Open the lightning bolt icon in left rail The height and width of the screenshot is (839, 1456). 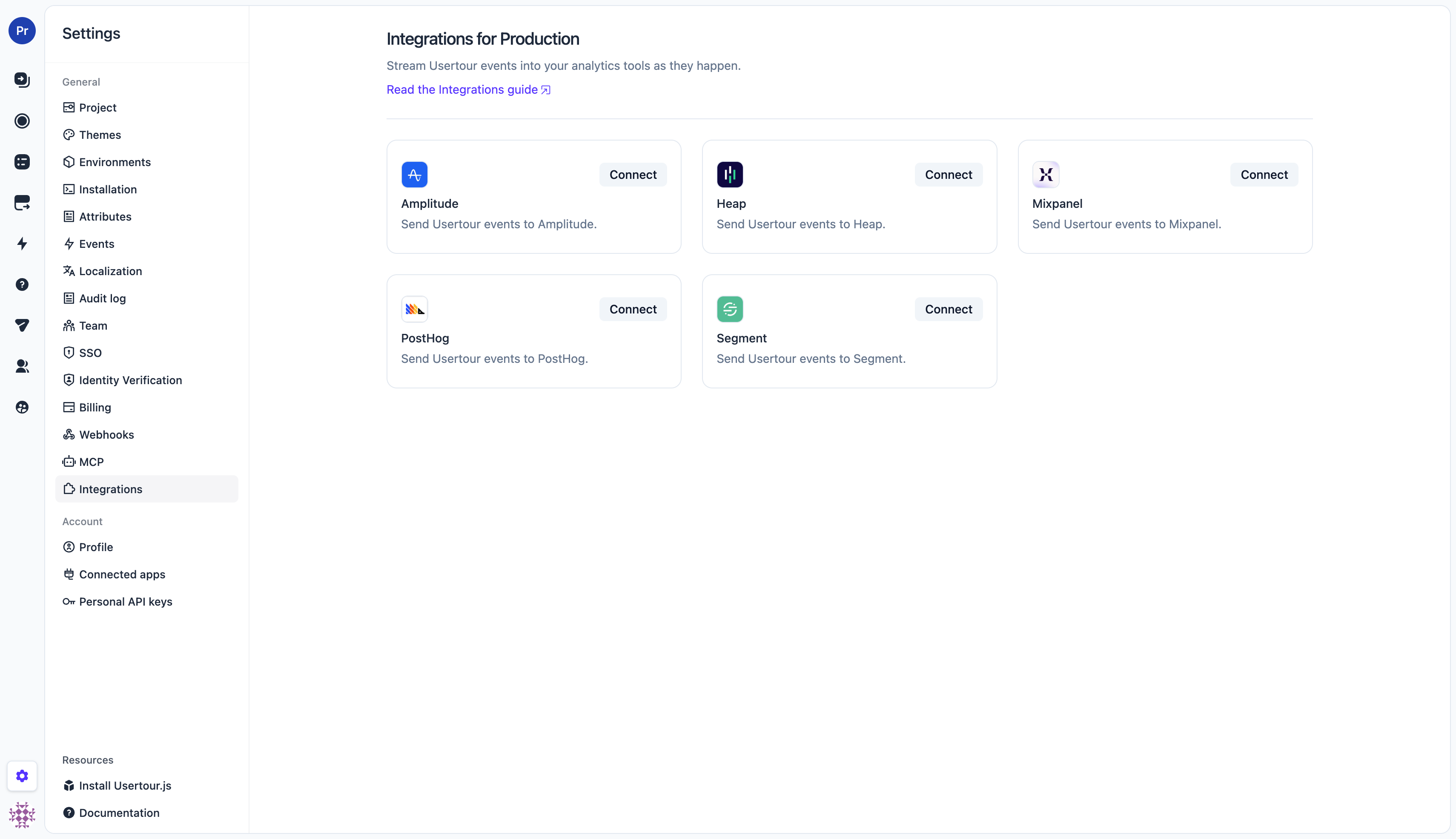22,243
